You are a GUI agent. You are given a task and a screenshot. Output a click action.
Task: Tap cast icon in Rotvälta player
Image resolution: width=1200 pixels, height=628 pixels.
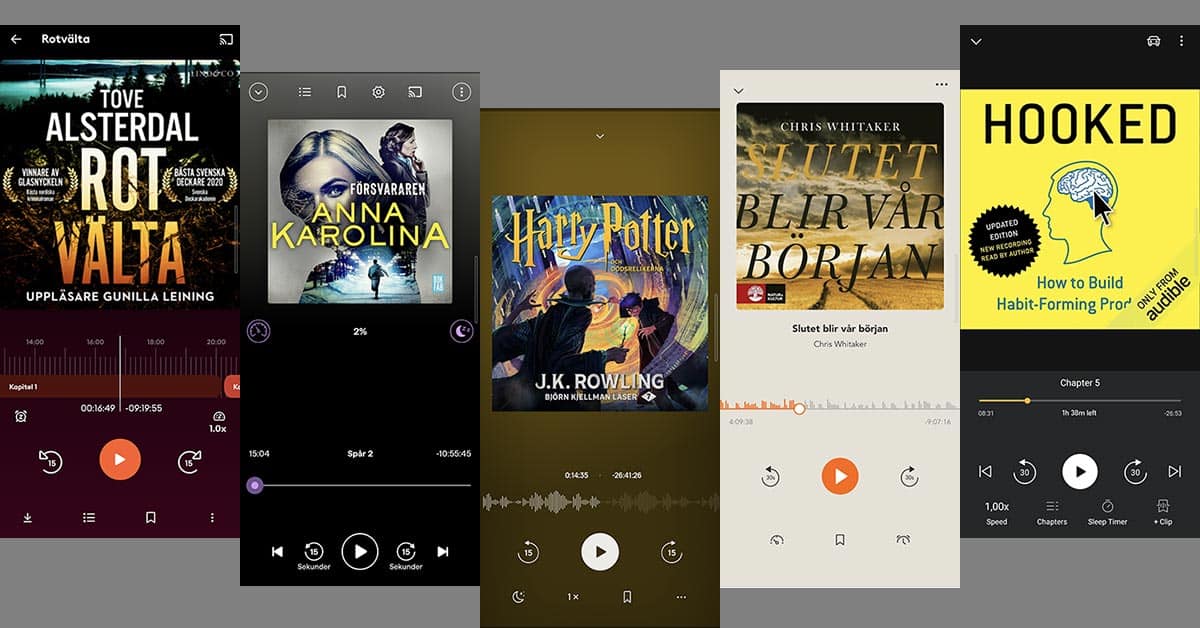(226, 39)
